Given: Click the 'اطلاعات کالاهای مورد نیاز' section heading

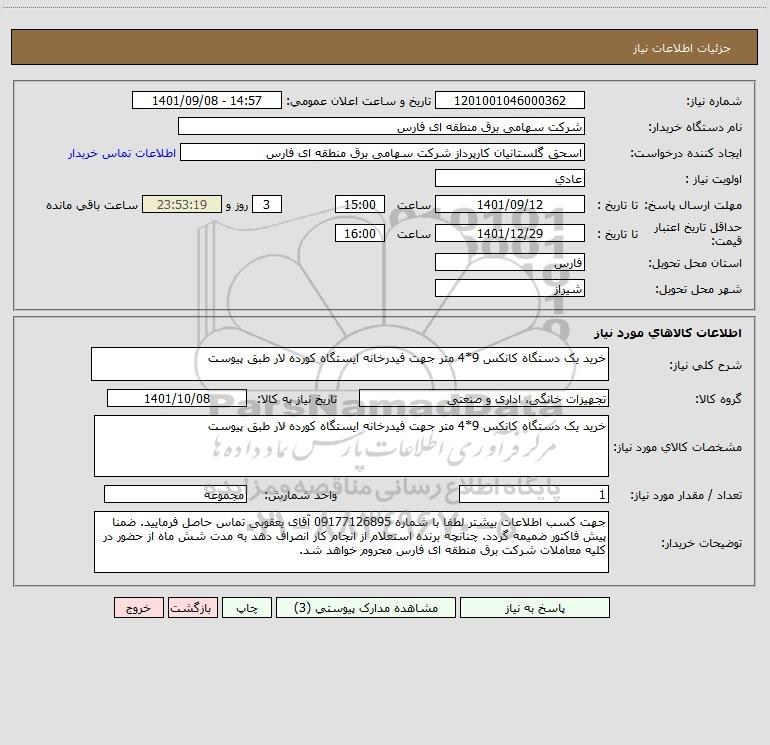Looking at the screenshot, I should click(x=667, y=333).
